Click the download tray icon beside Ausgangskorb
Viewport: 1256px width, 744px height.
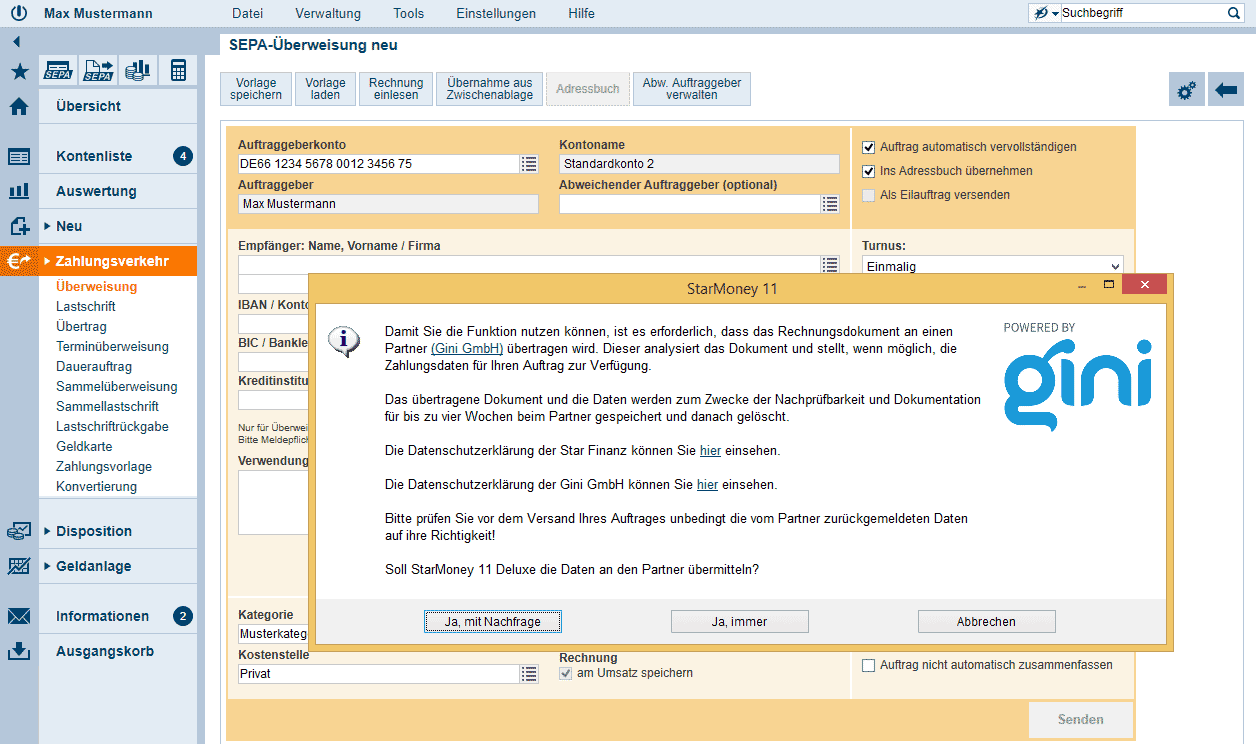point(19,651)
